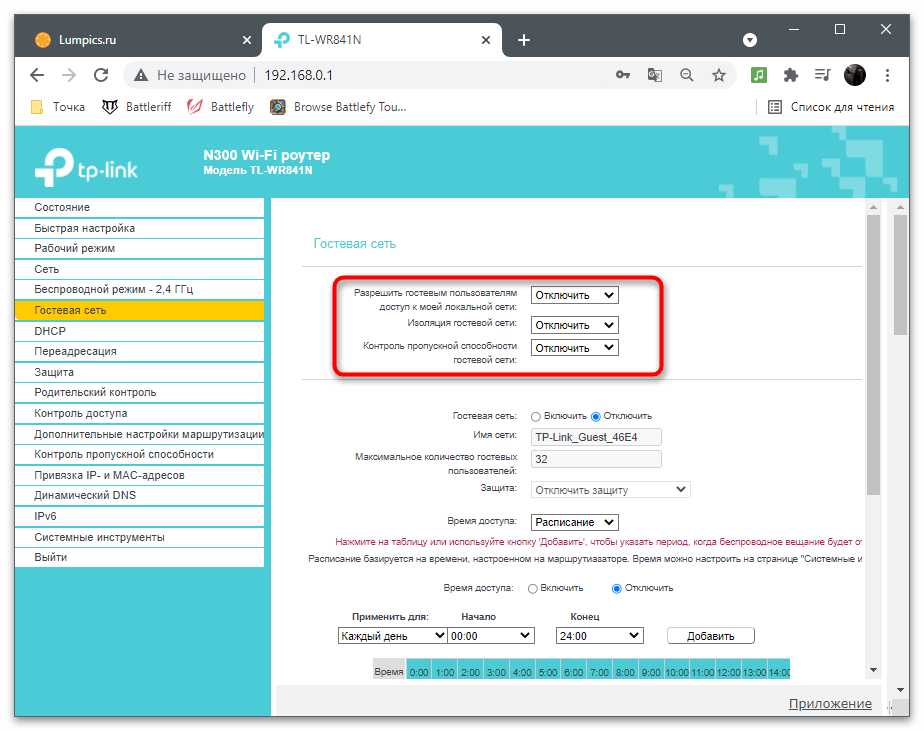Click the Имя сети input field
The width and height of the screenshot is (924, 731).
pyautogui.click(x=596, y=437)
